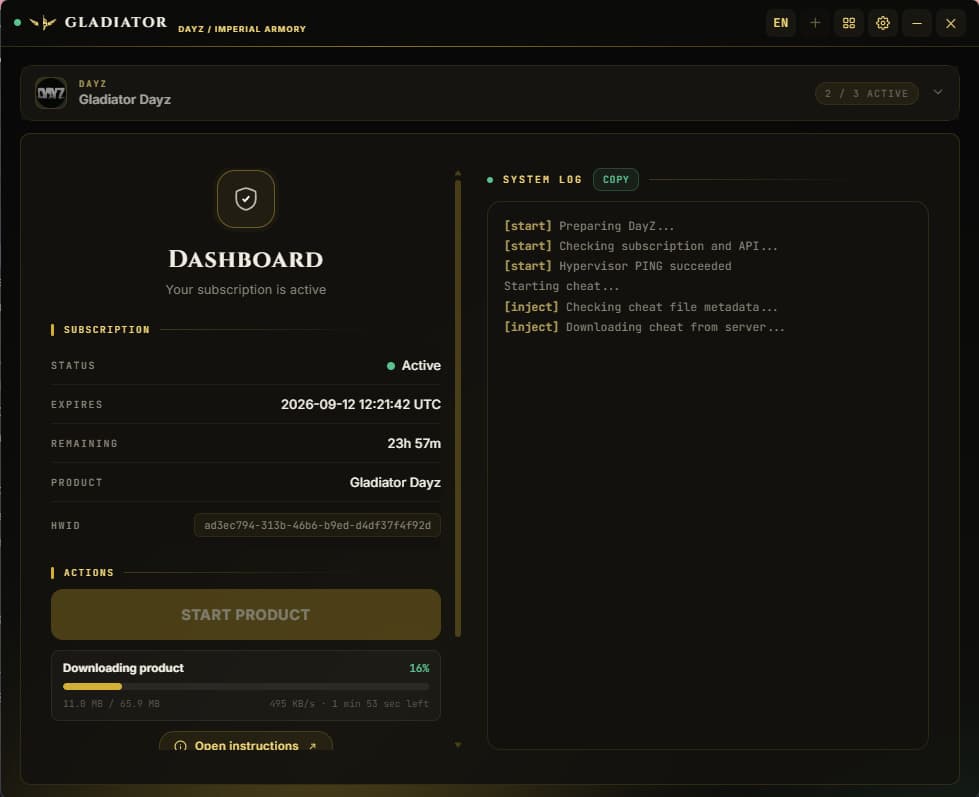Click the 'SYSTEM LOG' heading
Viewport: 979px width, 797px height.
click(x=542, y=180)
